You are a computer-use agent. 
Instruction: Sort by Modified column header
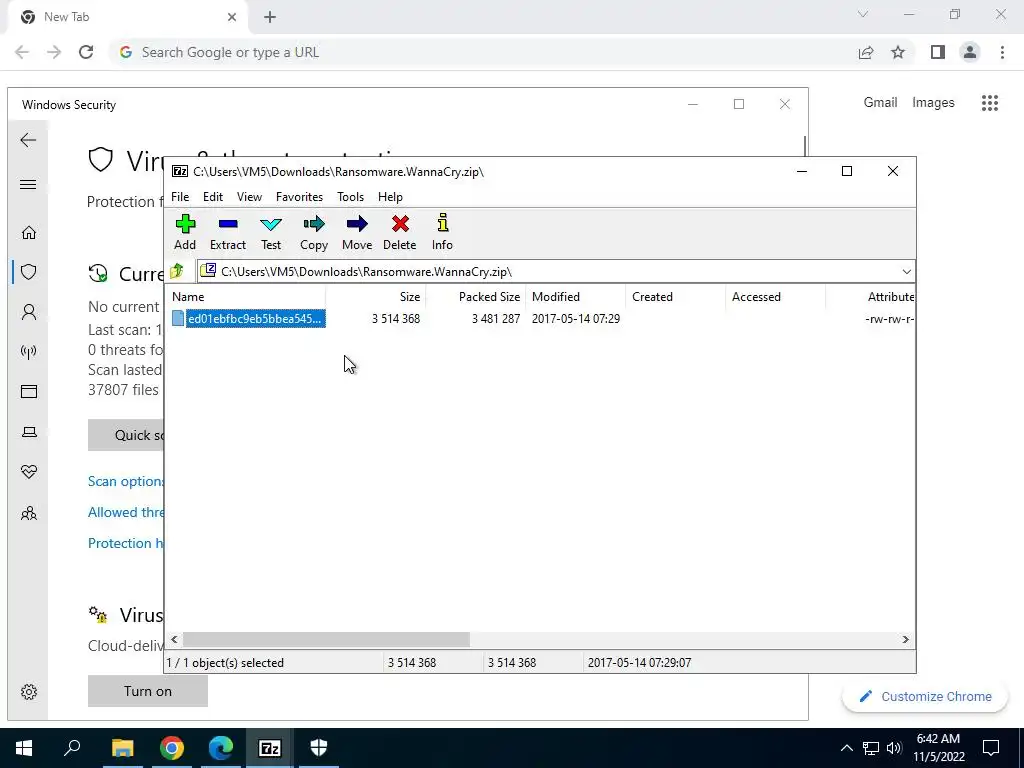(x=575, y=296)
